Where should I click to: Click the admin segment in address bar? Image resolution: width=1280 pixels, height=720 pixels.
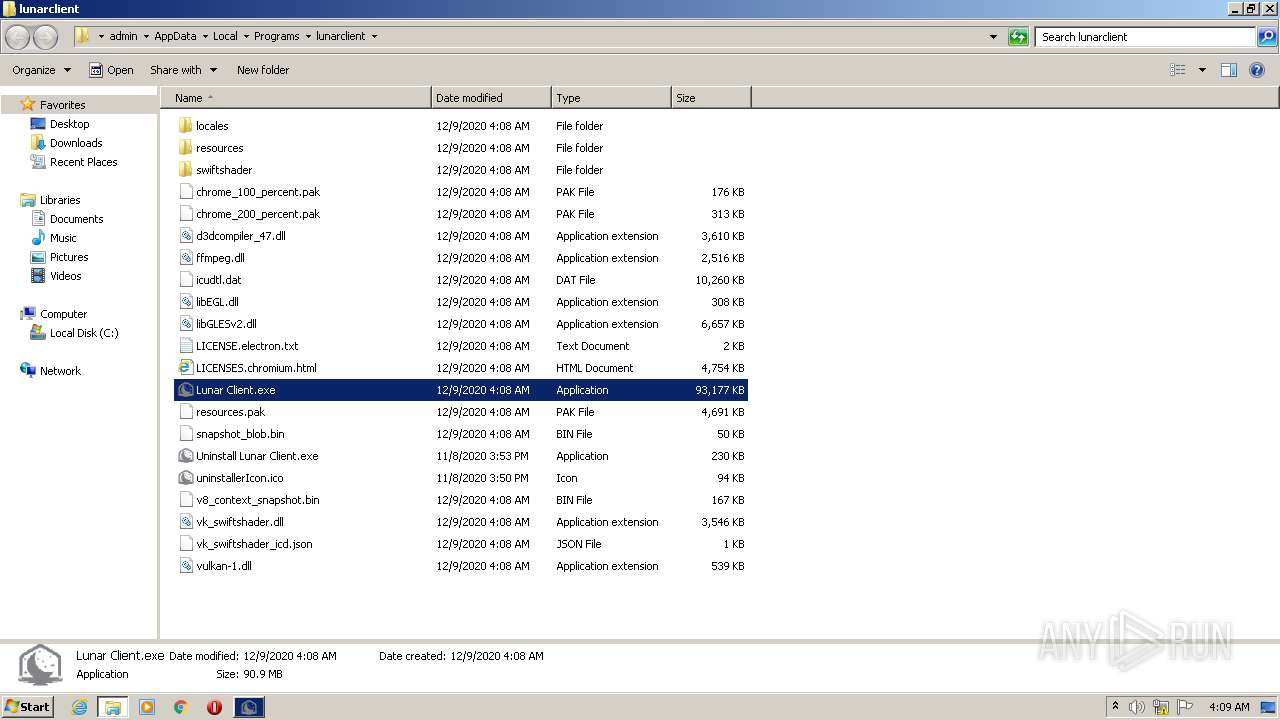pos(123,36)
